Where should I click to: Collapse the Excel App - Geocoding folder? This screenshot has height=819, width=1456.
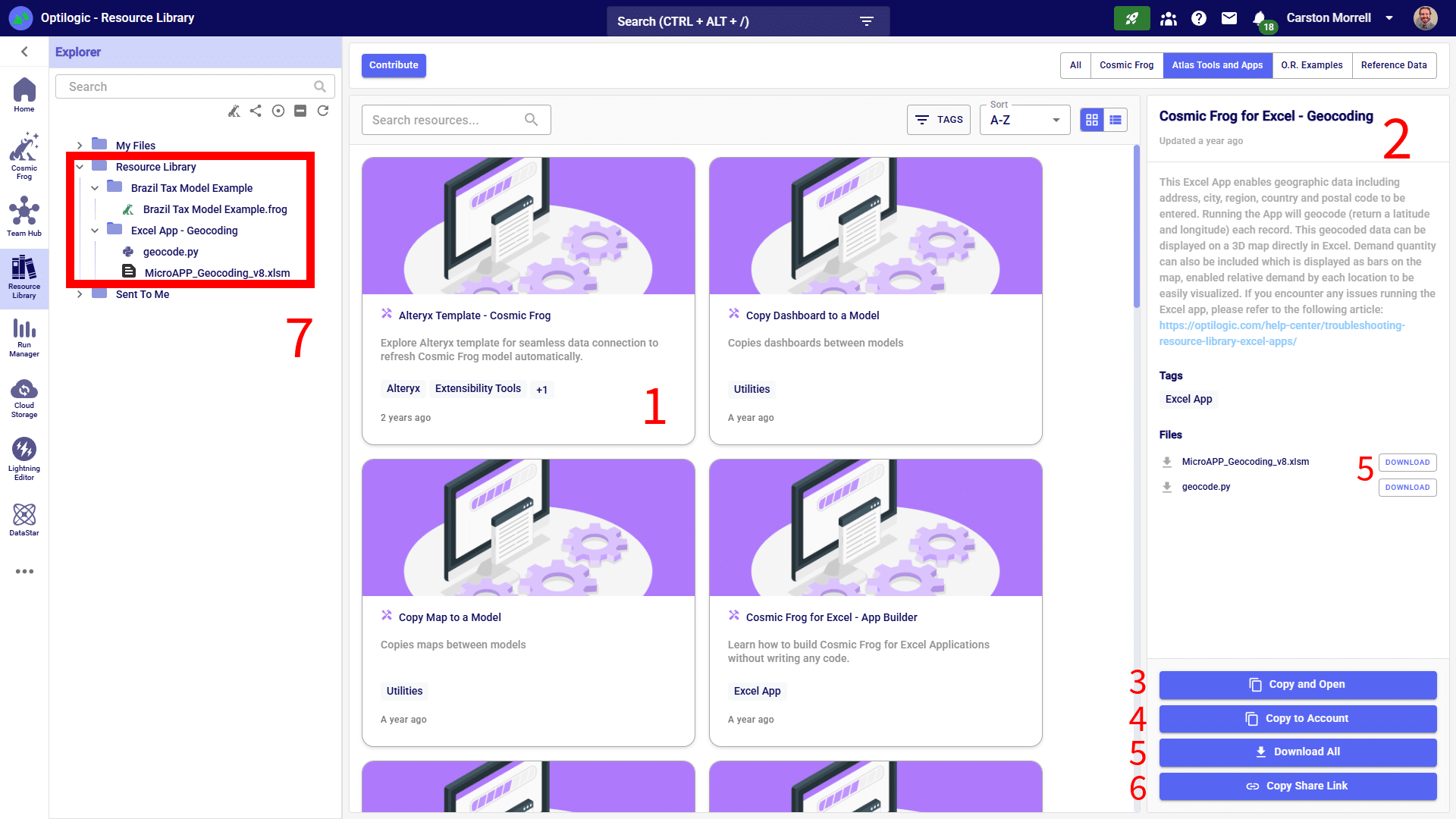coord(95,231)
